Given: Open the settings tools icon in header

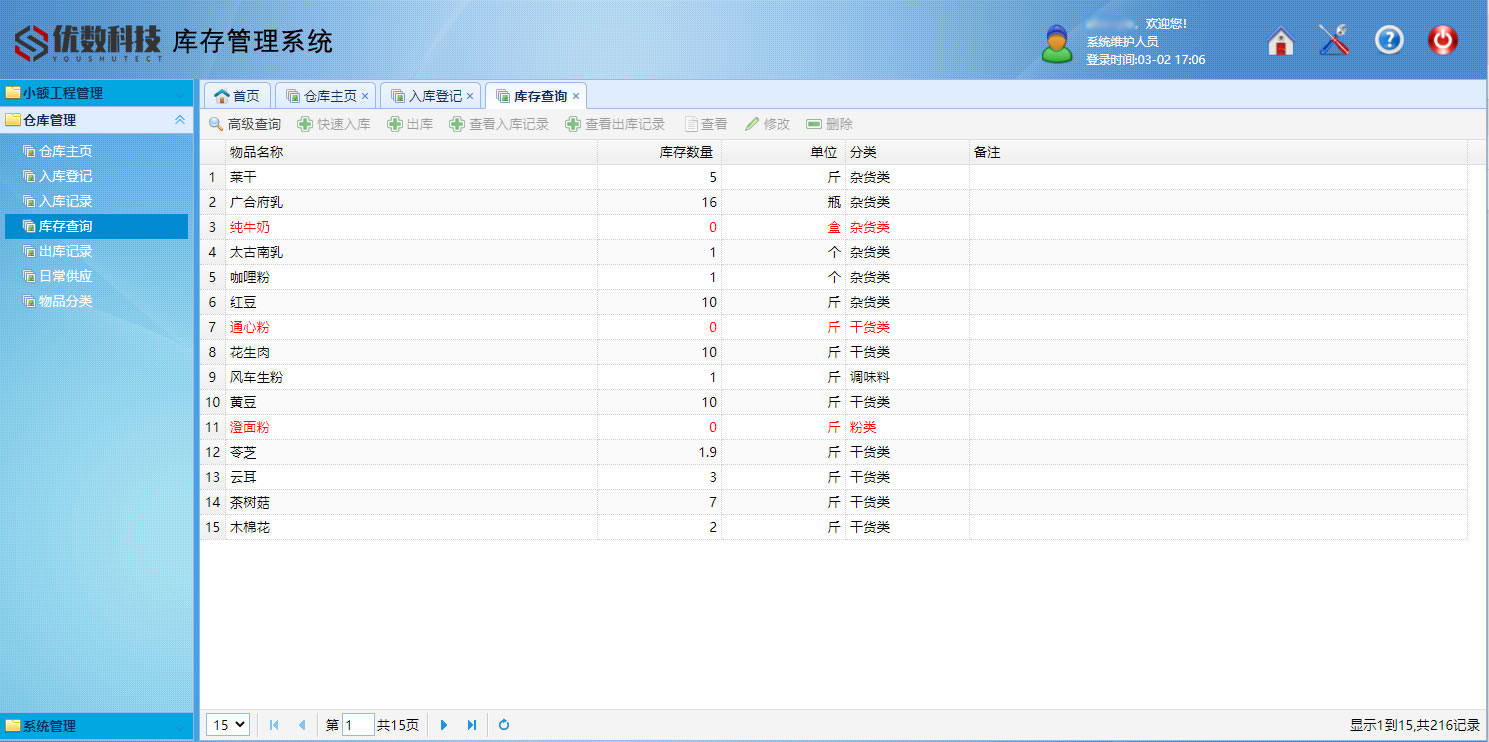Looking at the screenshot, I should click(x=1334, y=41).
